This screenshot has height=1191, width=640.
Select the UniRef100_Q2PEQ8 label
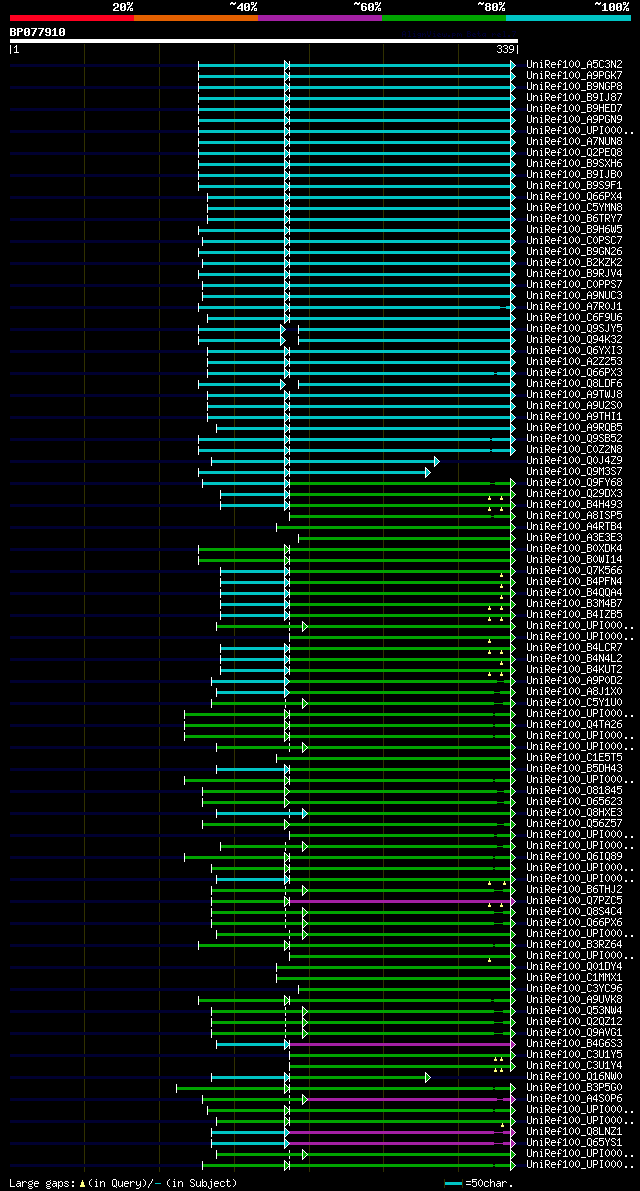[x=574, y=153]
